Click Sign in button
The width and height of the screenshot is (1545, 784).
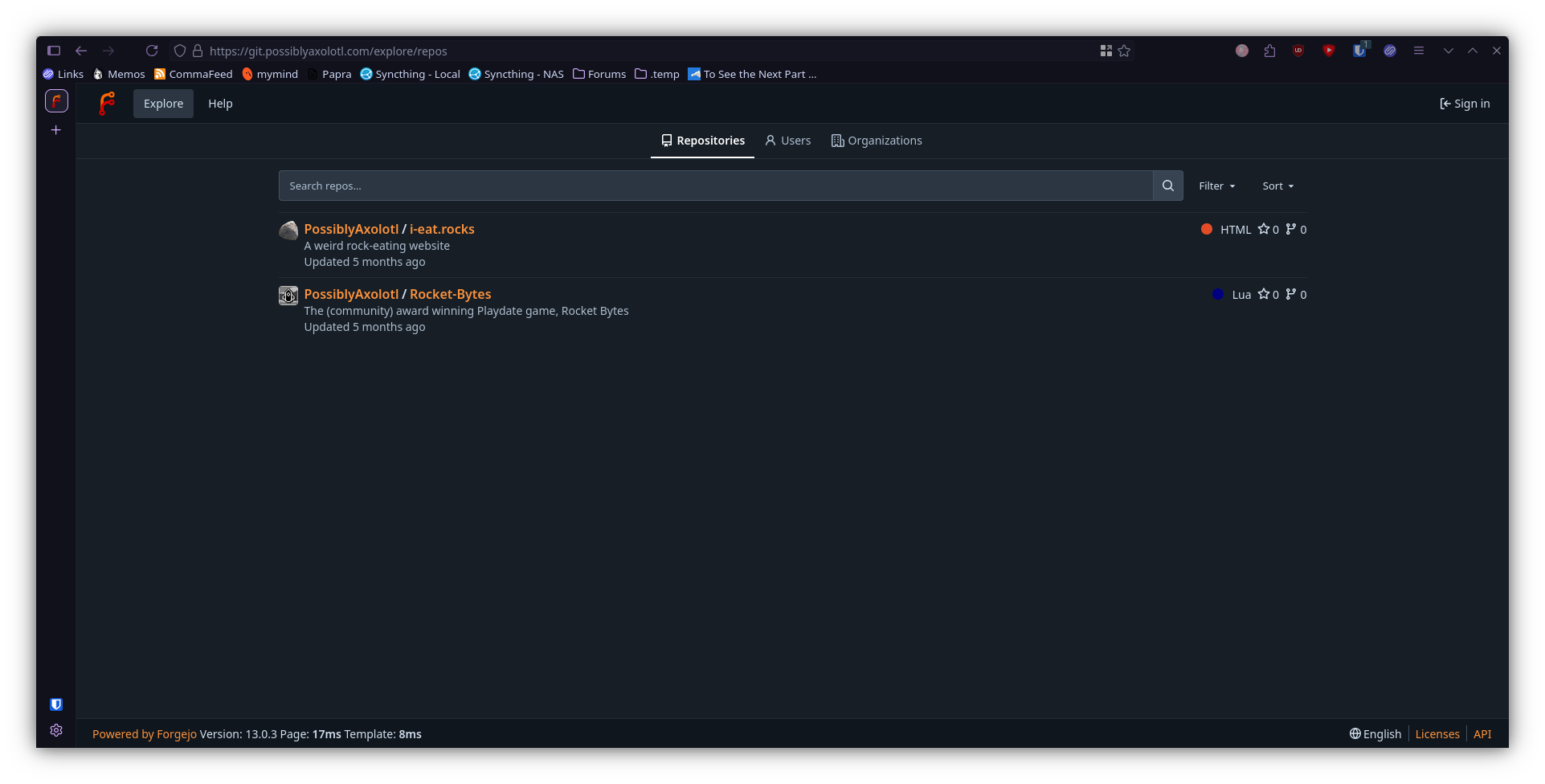(x=1465, y=104)
